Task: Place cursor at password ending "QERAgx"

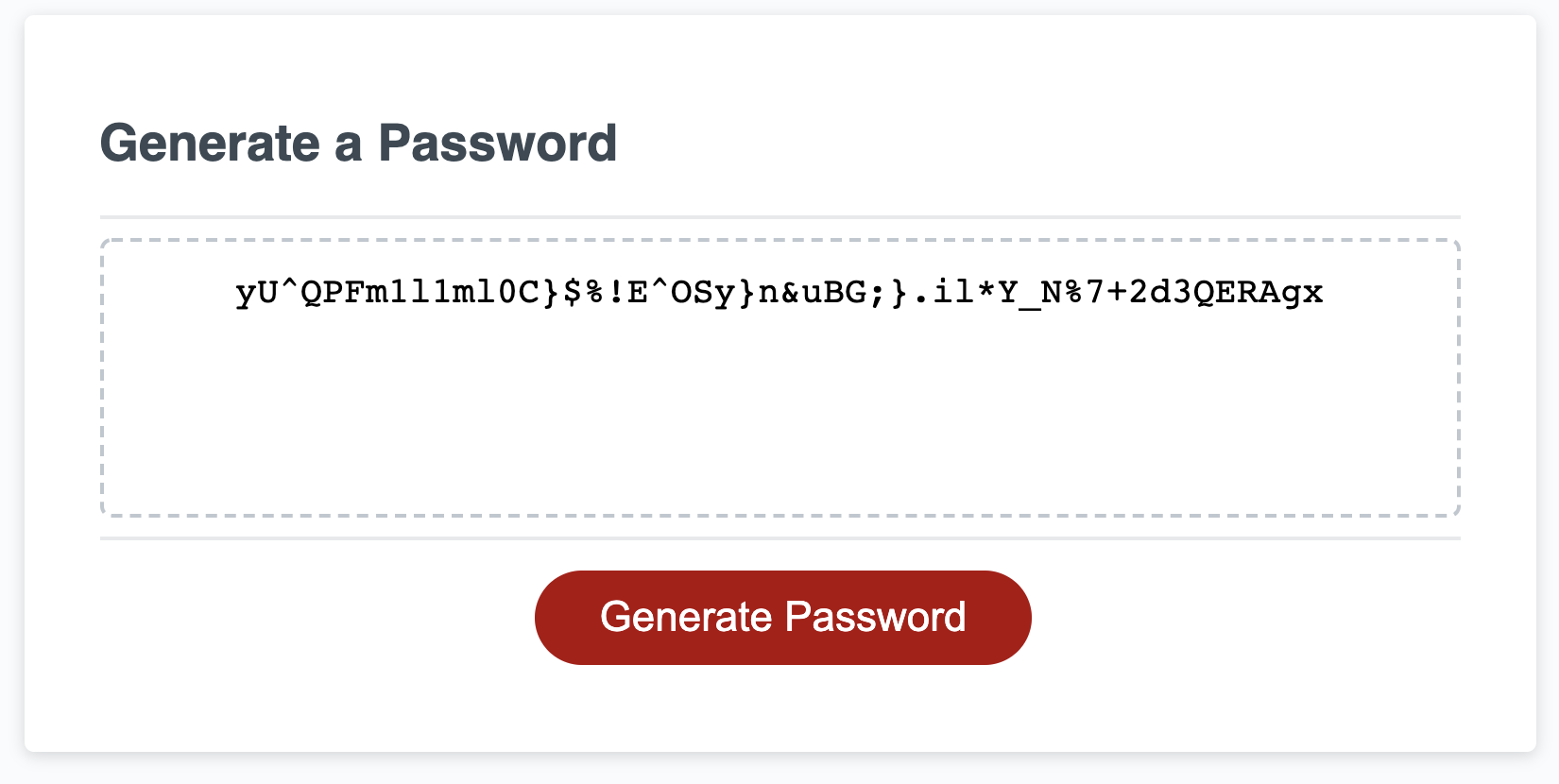Action: pos(1323,292)
